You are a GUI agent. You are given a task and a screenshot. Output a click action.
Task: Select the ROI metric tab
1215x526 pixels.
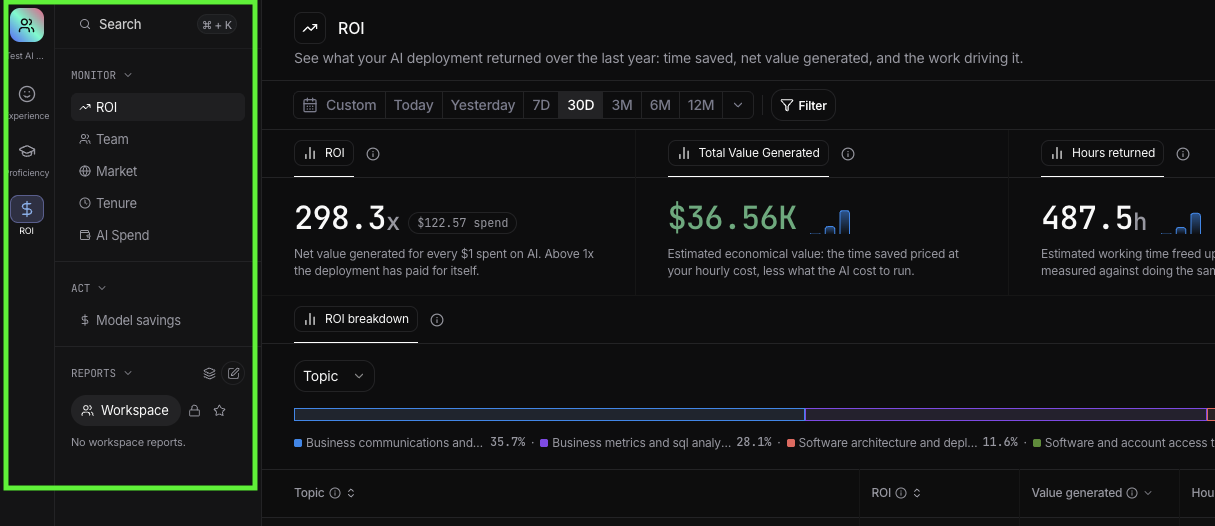pos(324,153)
